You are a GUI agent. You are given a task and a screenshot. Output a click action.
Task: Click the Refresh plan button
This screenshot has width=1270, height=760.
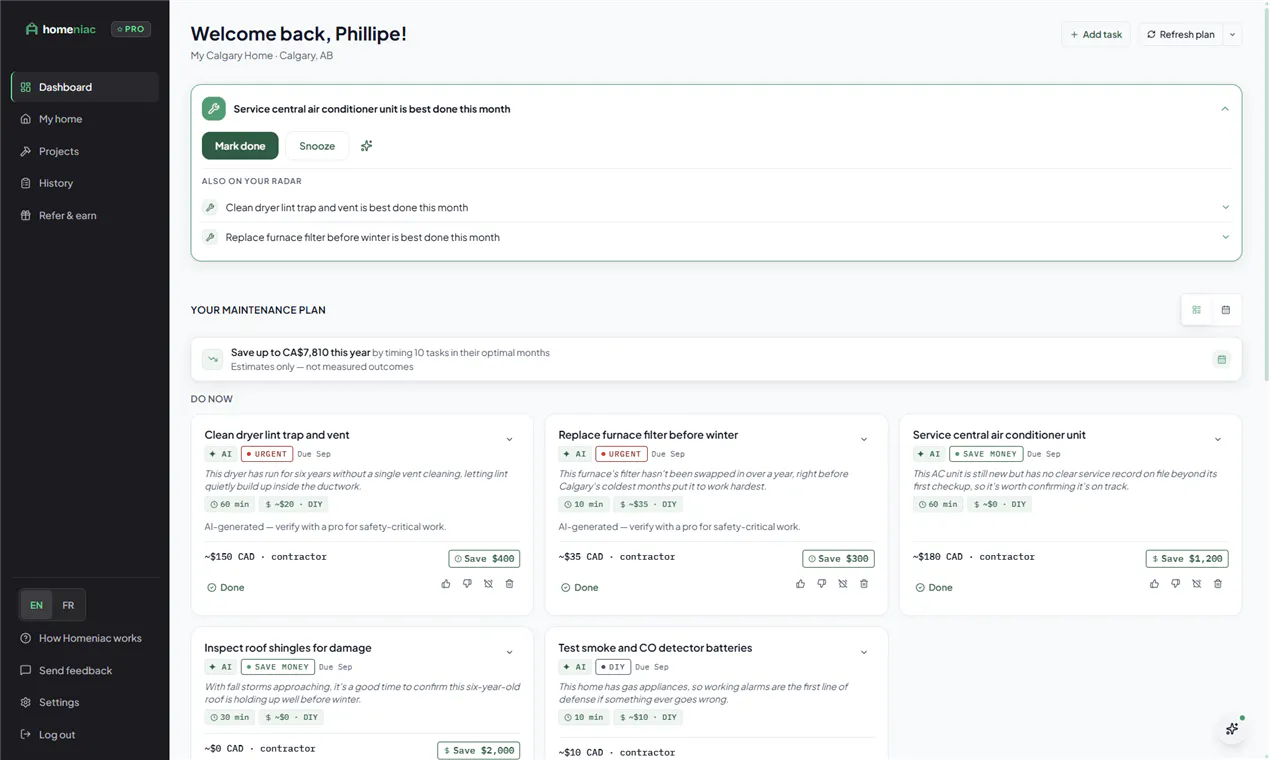click(x=1181, y=35)
